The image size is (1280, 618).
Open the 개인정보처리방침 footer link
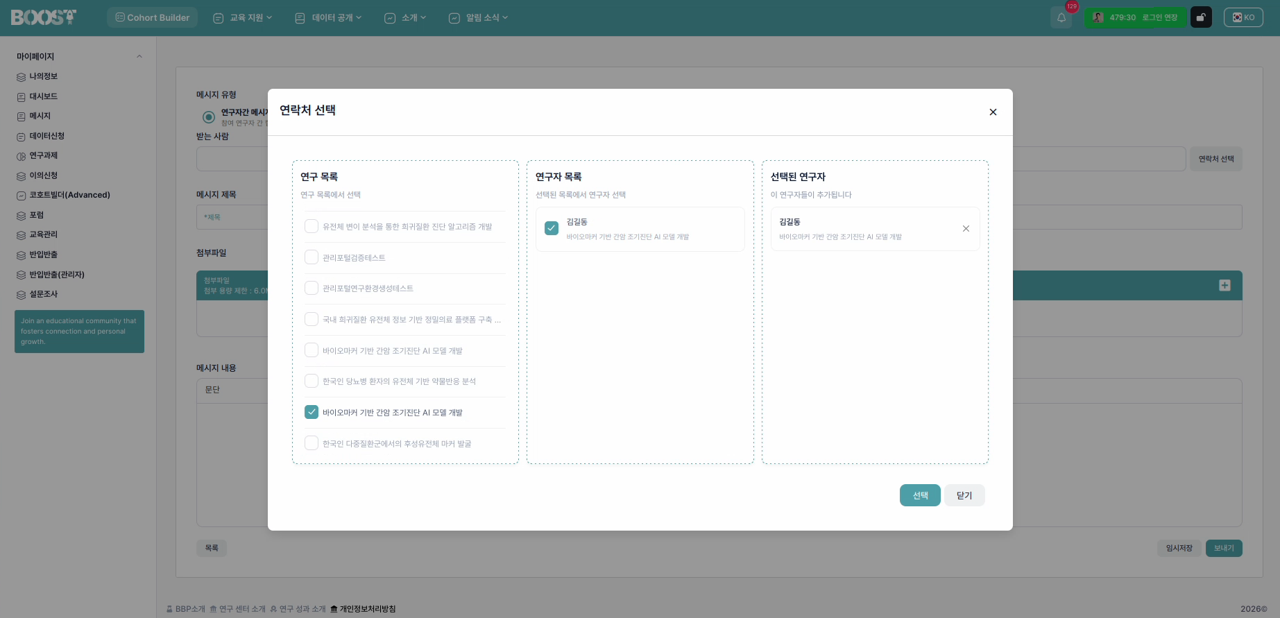pos(363,608)
